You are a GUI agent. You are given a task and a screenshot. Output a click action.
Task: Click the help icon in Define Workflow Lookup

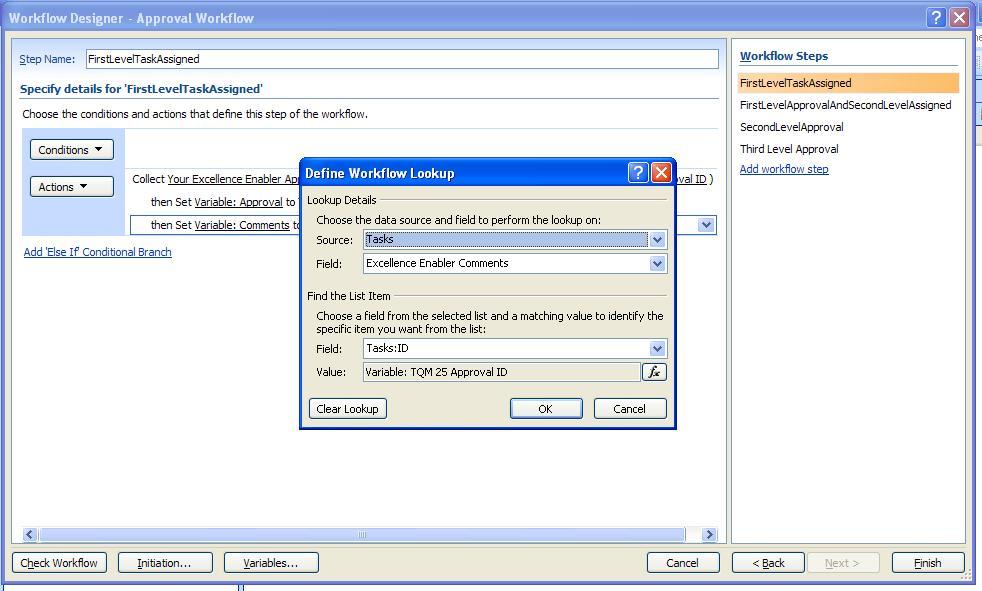coord(638,172)
